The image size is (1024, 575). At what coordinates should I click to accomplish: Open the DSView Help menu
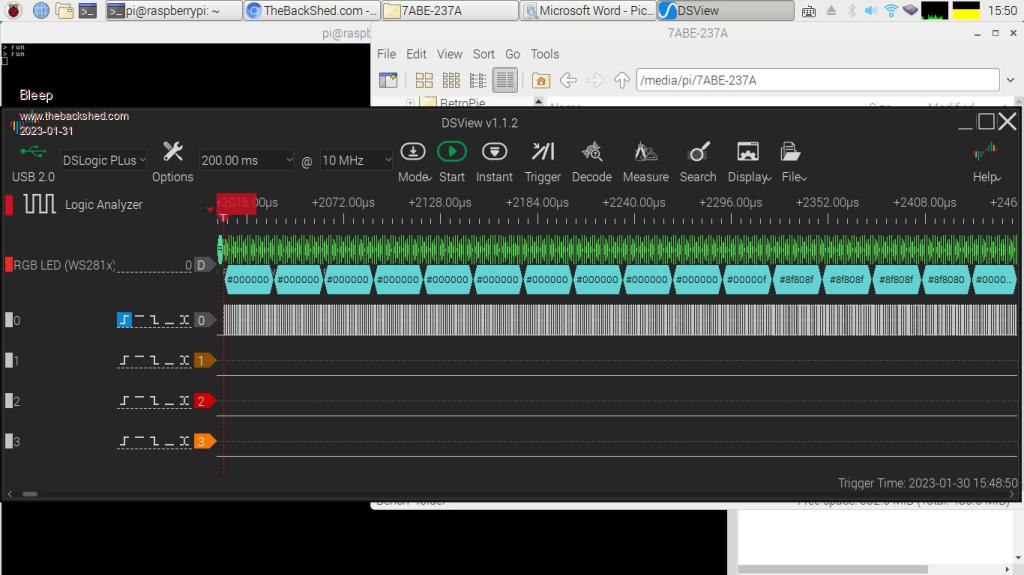[x=986, y=152]
